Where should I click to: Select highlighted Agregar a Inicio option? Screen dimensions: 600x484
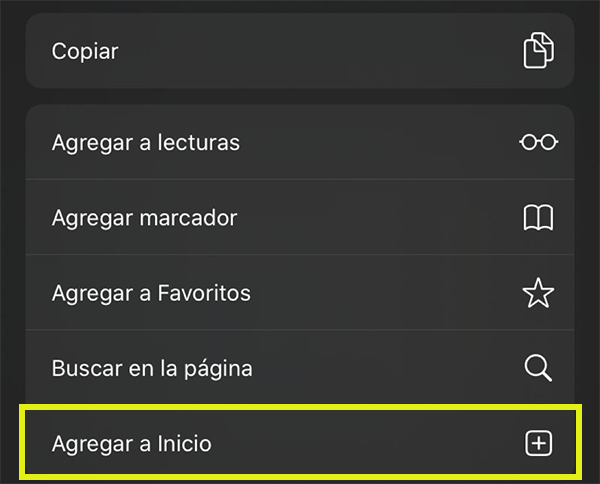point(301,442)
